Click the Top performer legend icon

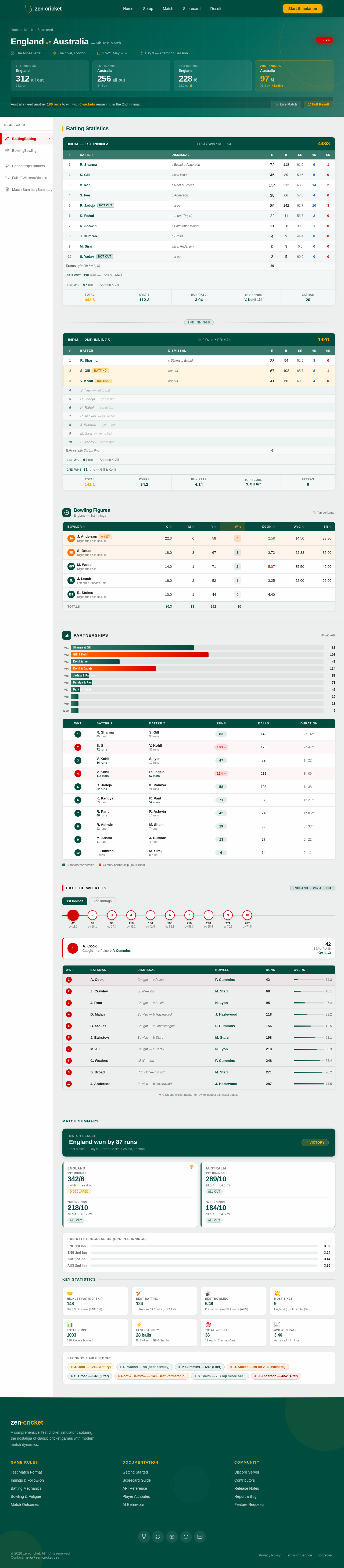[314, 513]
